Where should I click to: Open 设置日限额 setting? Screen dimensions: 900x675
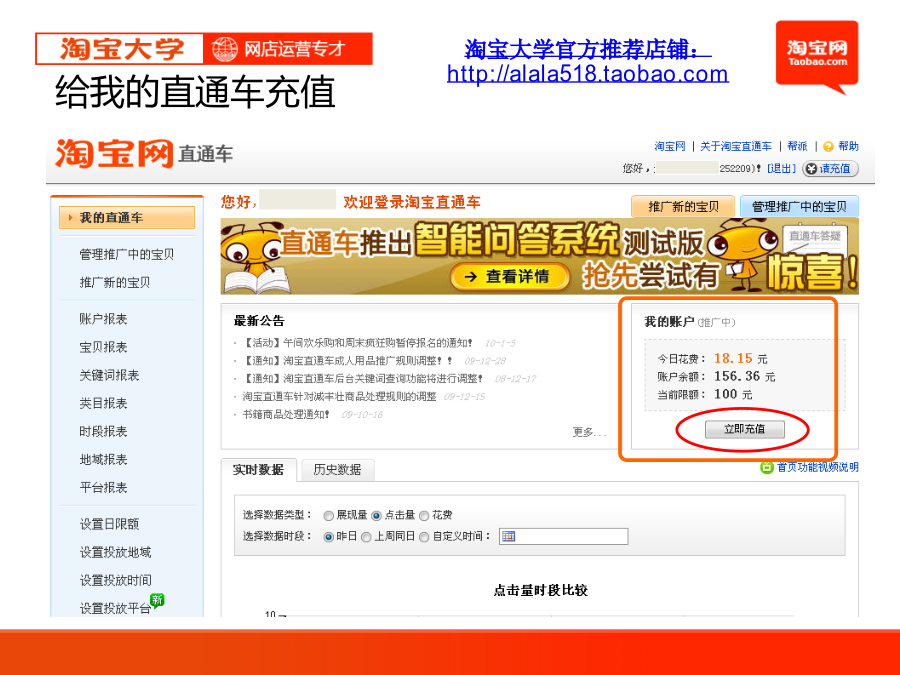tap(109, 524)
